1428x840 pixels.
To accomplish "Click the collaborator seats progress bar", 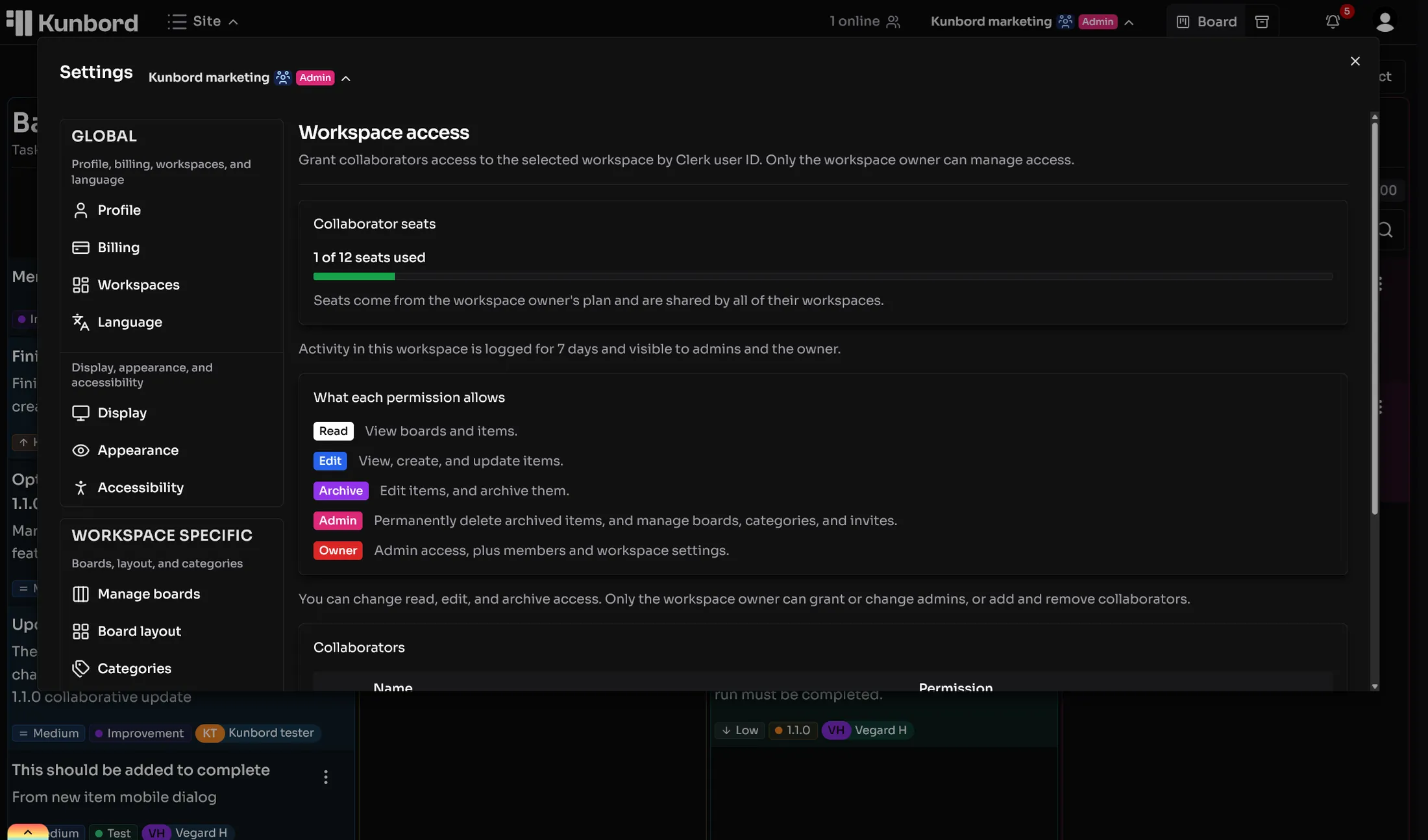I will click(822, 277).
